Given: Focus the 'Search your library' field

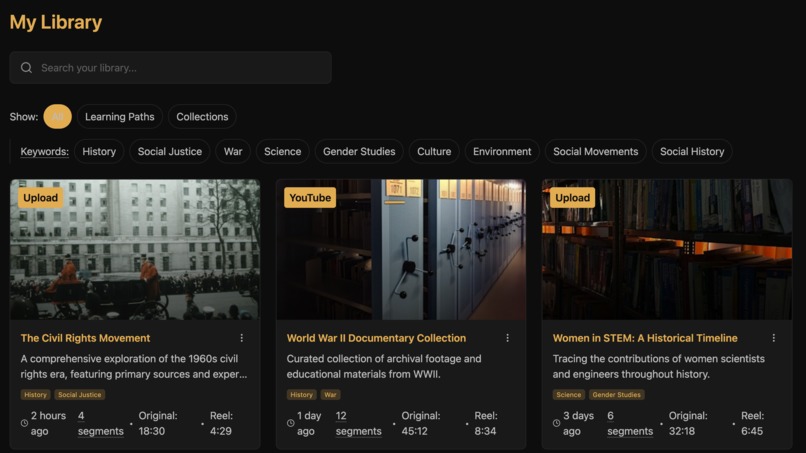Looking at the screenshot, I should pos(170,67).
